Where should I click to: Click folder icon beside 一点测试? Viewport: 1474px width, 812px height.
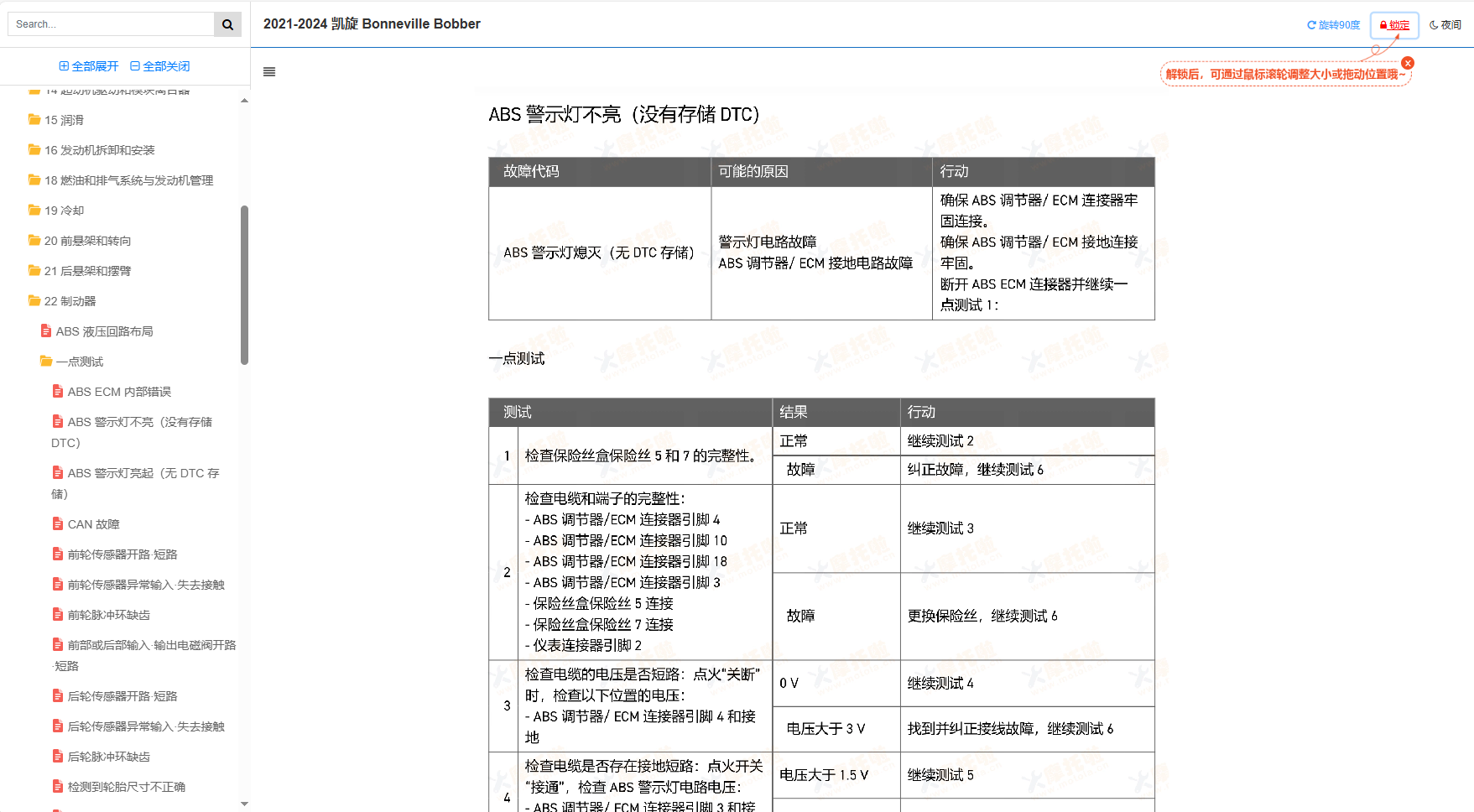click(46, 361)
